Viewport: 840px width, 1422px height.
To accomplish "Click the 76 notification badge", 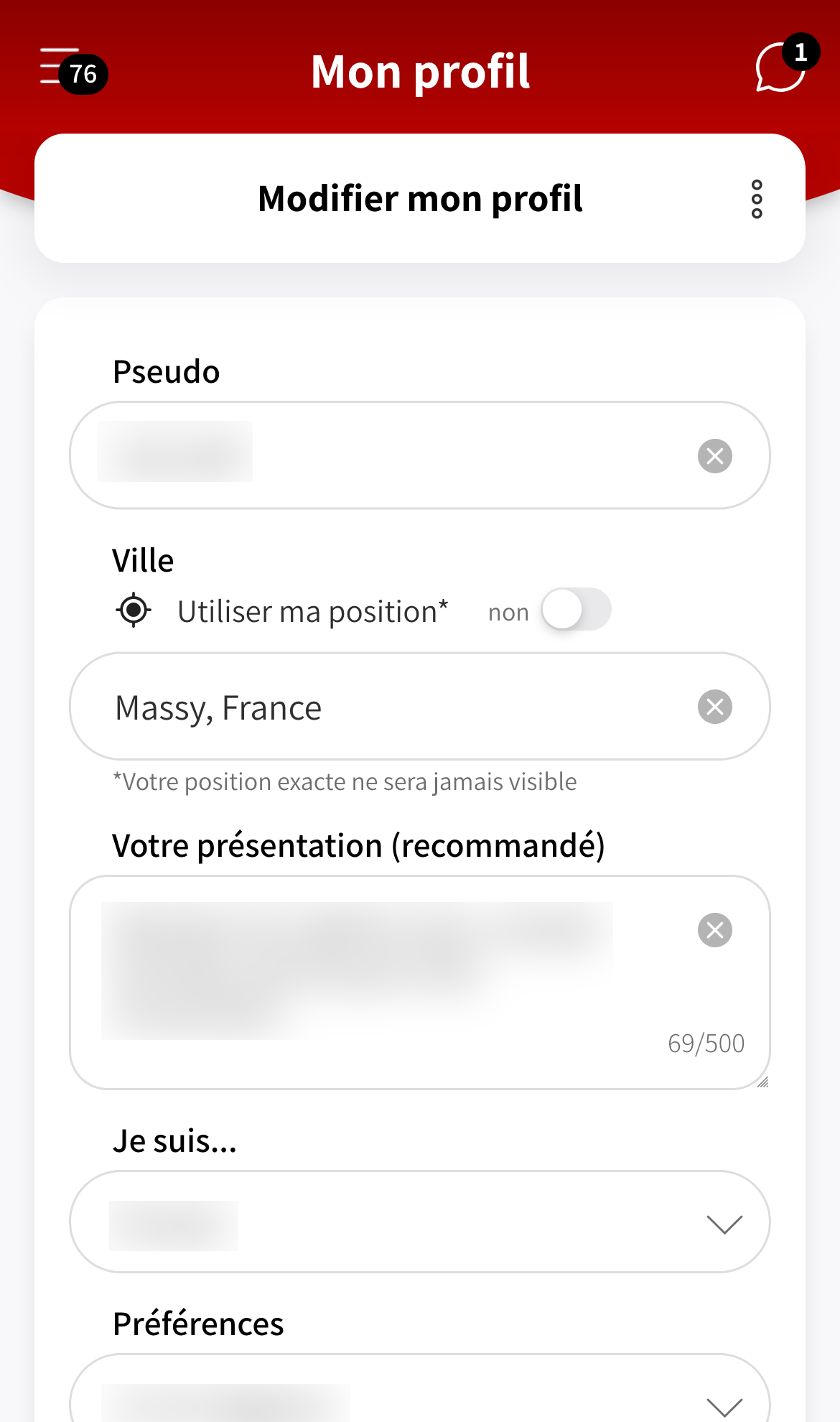I will [x=83, y=74].
